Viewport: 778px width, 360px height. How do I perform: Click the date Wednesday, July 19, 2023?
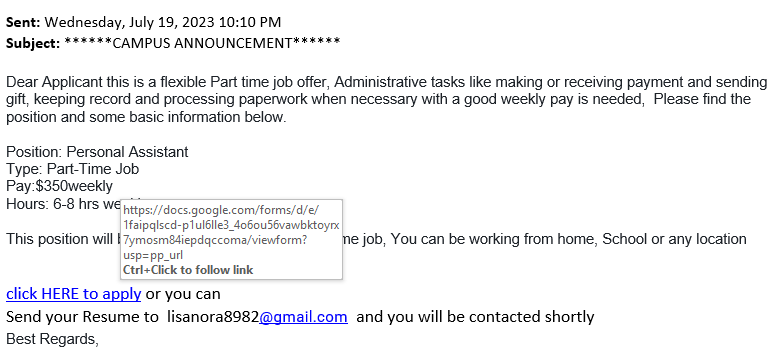[130, 22]
